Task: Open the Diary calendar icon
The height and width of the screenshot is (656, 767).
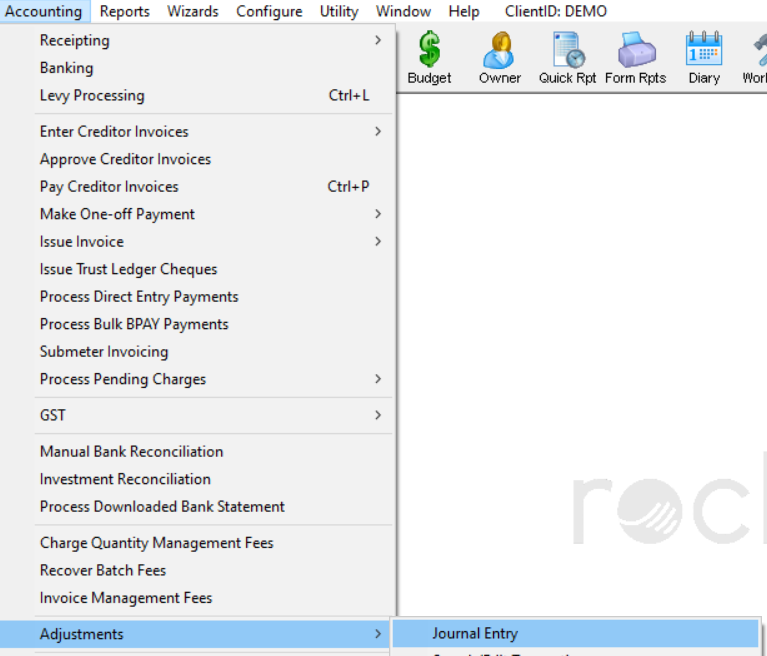Action: pos(704,58)
